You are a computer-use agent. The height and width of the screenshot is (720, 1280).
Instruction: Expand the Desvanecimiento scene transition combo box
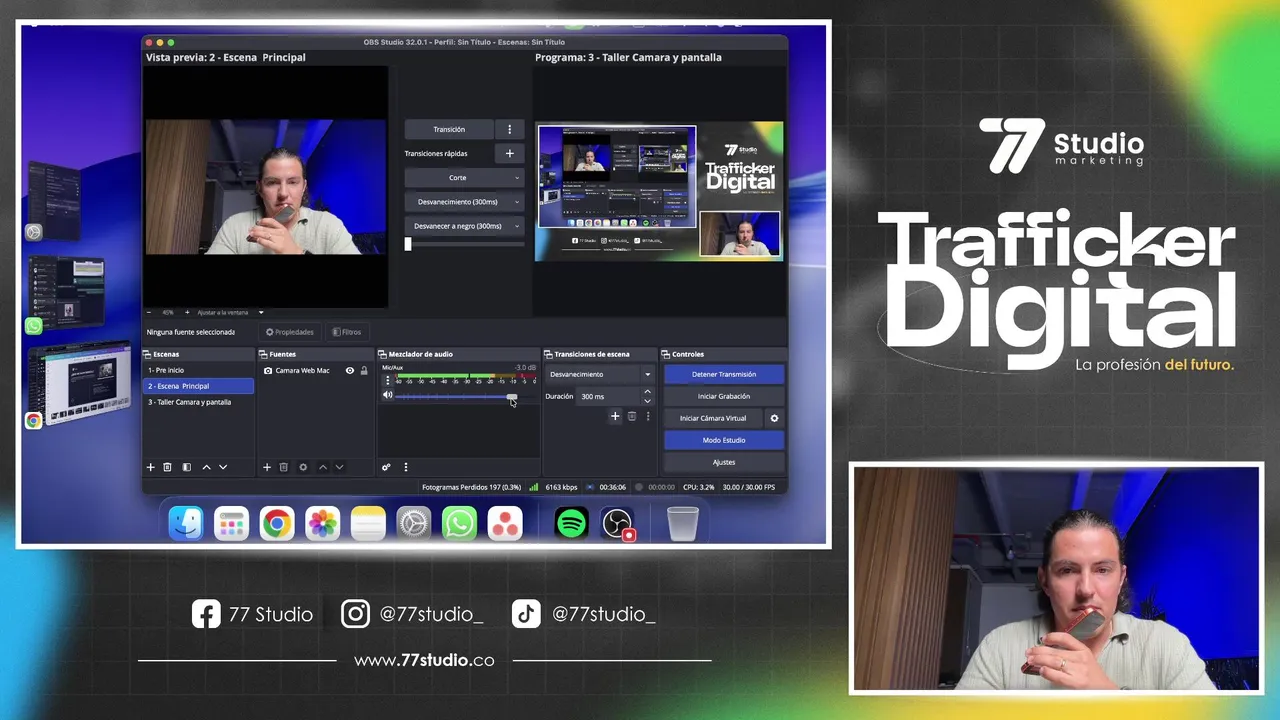pyautogui.click(x=600, y=374)
